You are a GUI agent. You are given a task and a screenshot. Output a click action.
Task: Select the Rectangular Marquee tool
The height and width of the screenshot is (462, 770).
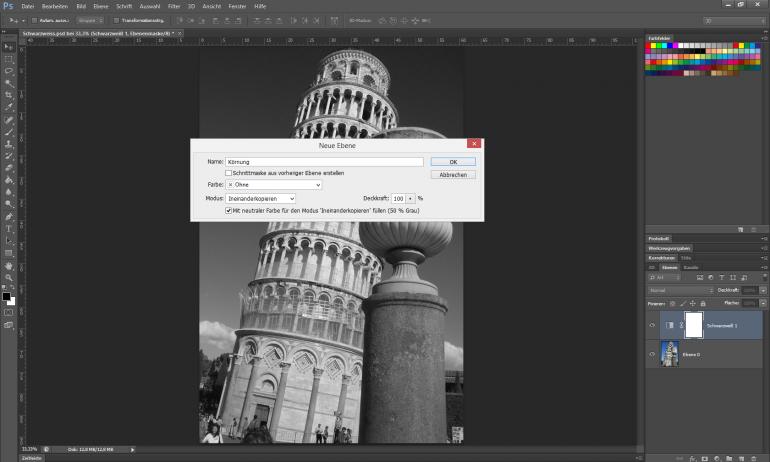click(9, 59)
